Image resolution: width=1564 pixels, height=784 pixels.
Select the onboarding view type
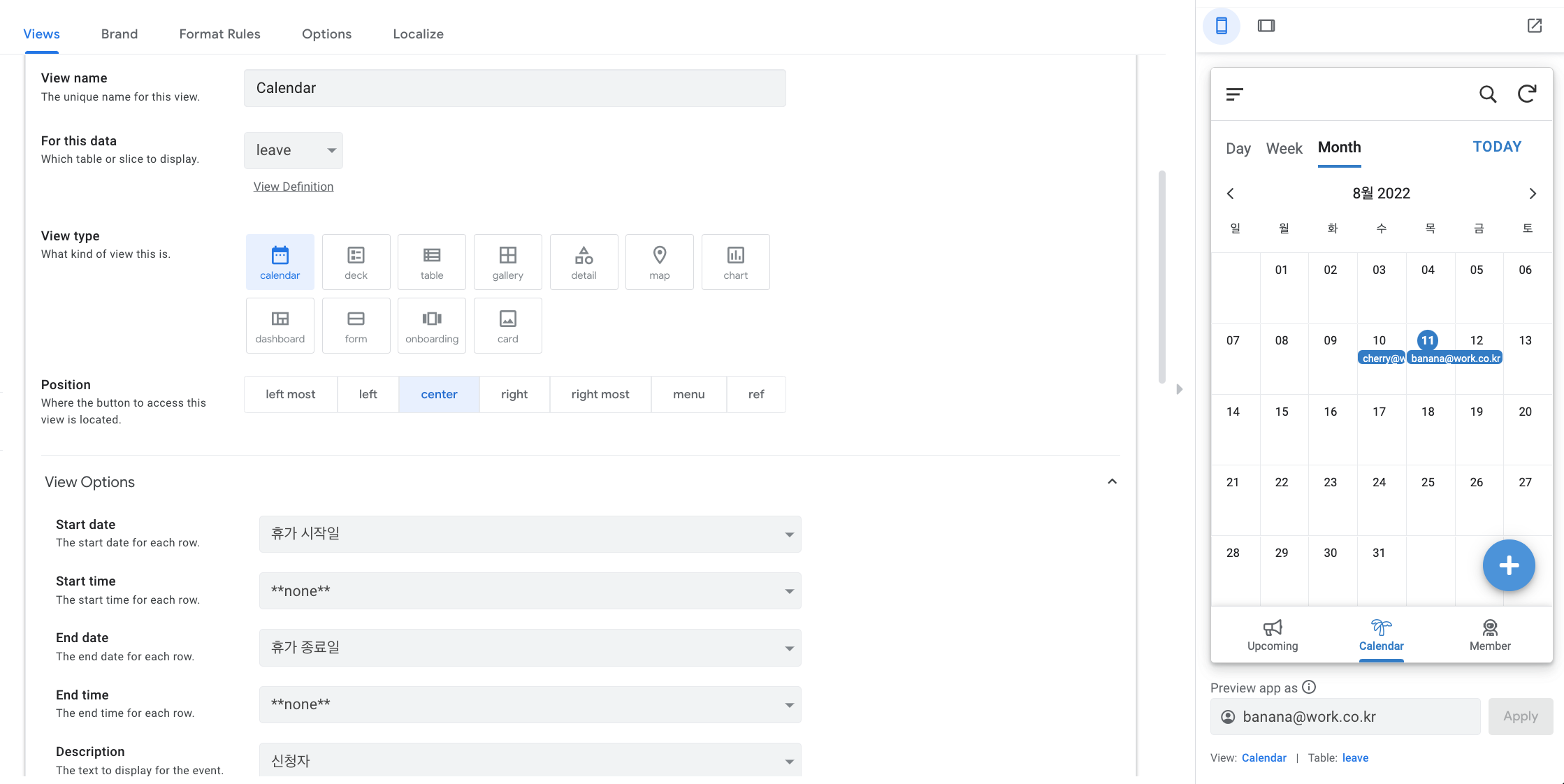tap(432, 326)
